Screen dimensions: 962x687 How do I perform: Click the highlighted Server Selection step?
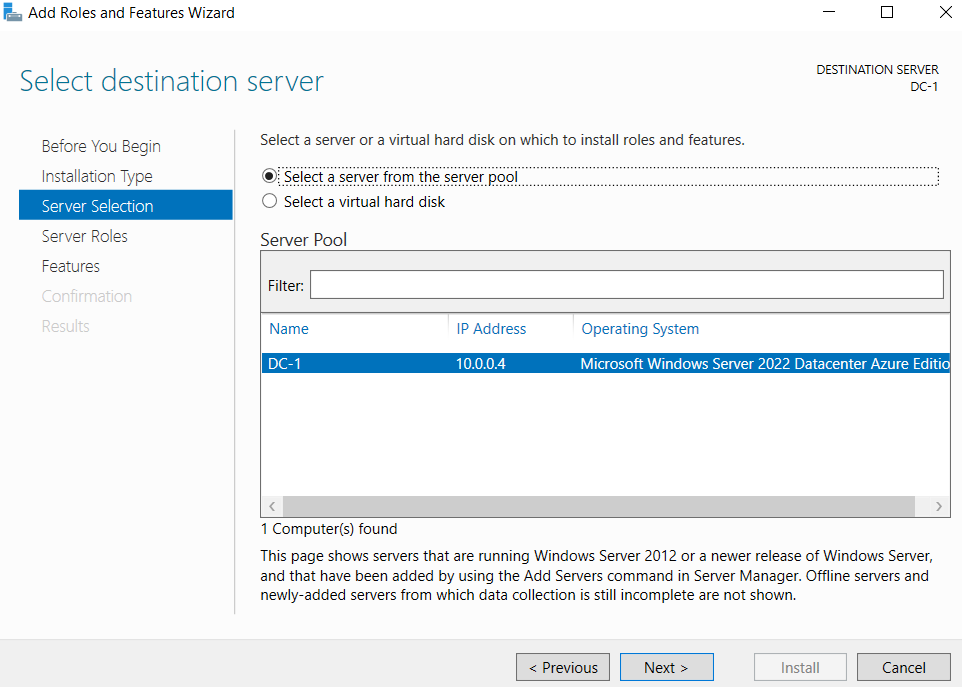coord(95,206)
